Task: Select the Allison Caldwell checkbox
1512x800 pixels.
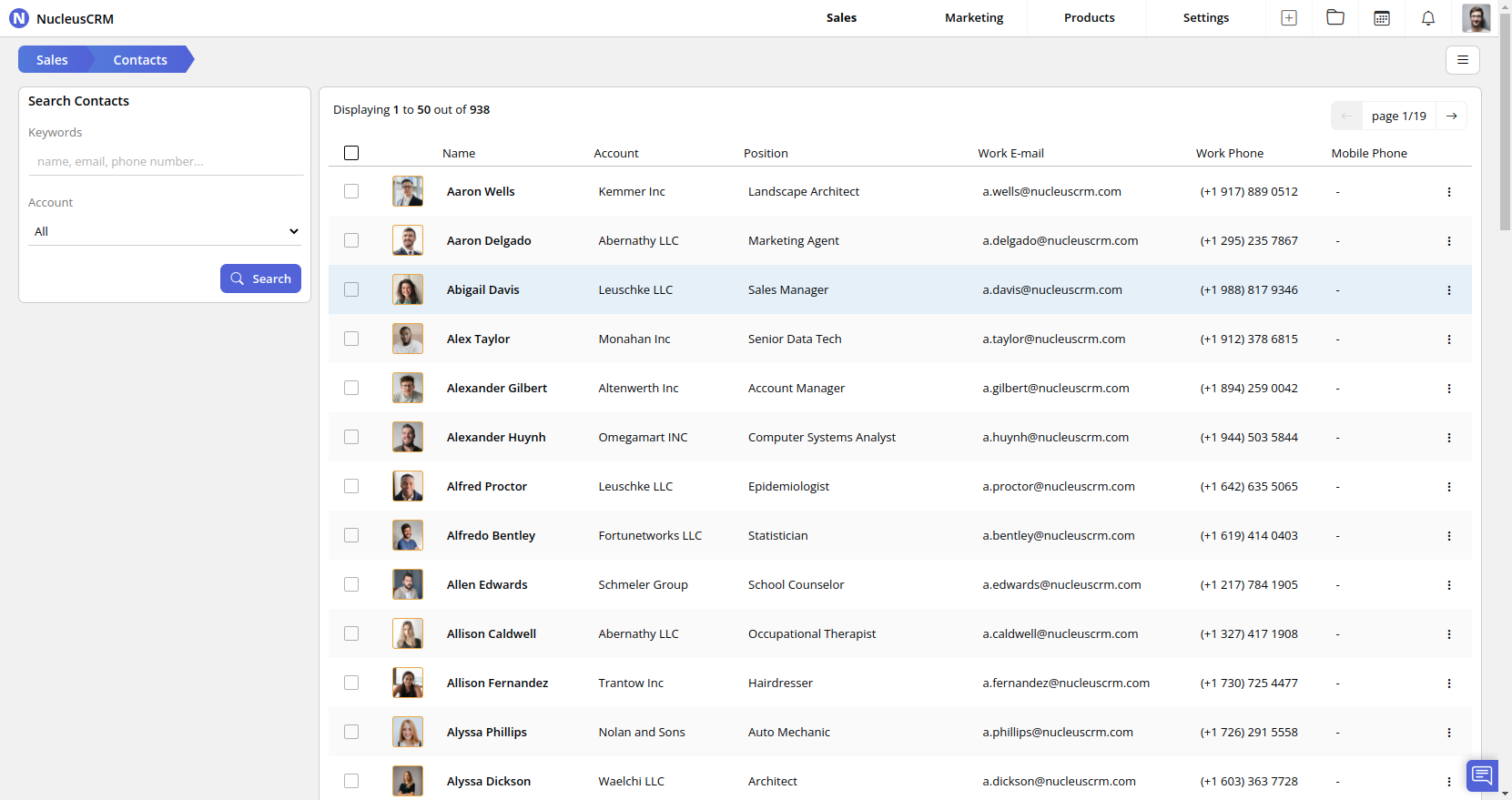Action: [x=351, y=633]
